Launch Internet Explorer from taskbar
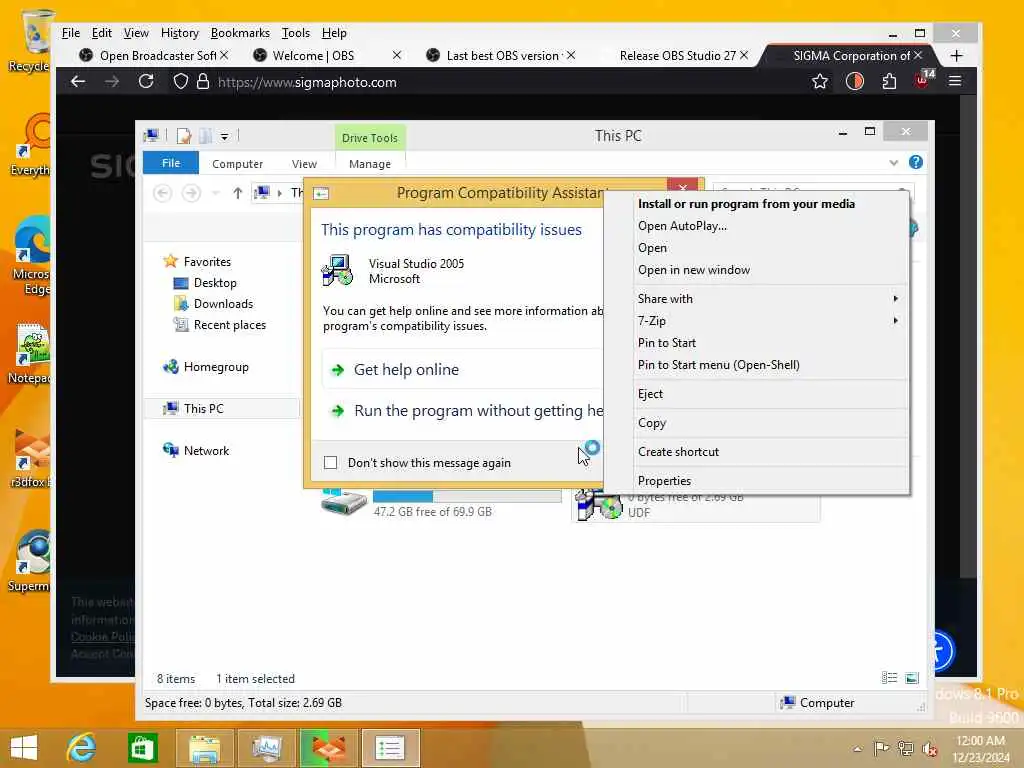Viewport: 1024px width, 768px height. click(82, 748)
